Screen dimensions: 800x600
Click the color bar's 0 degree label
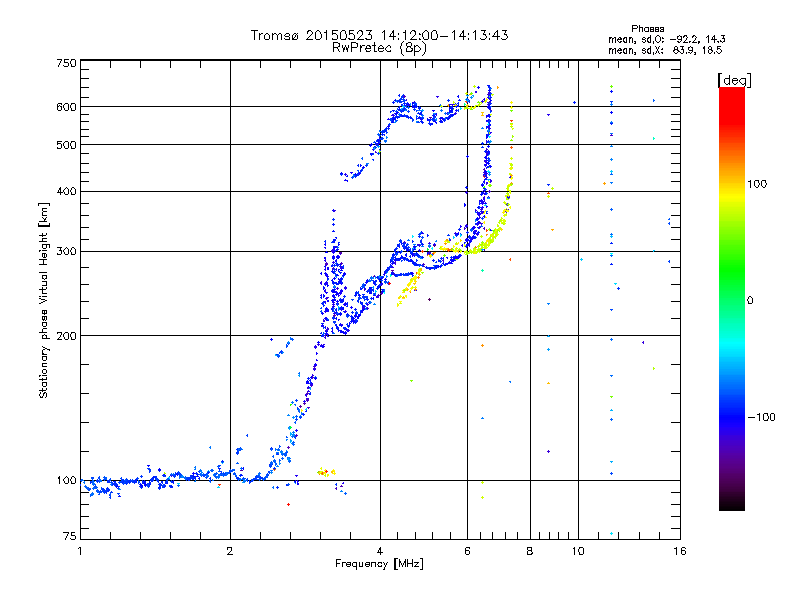coord(750,300)
